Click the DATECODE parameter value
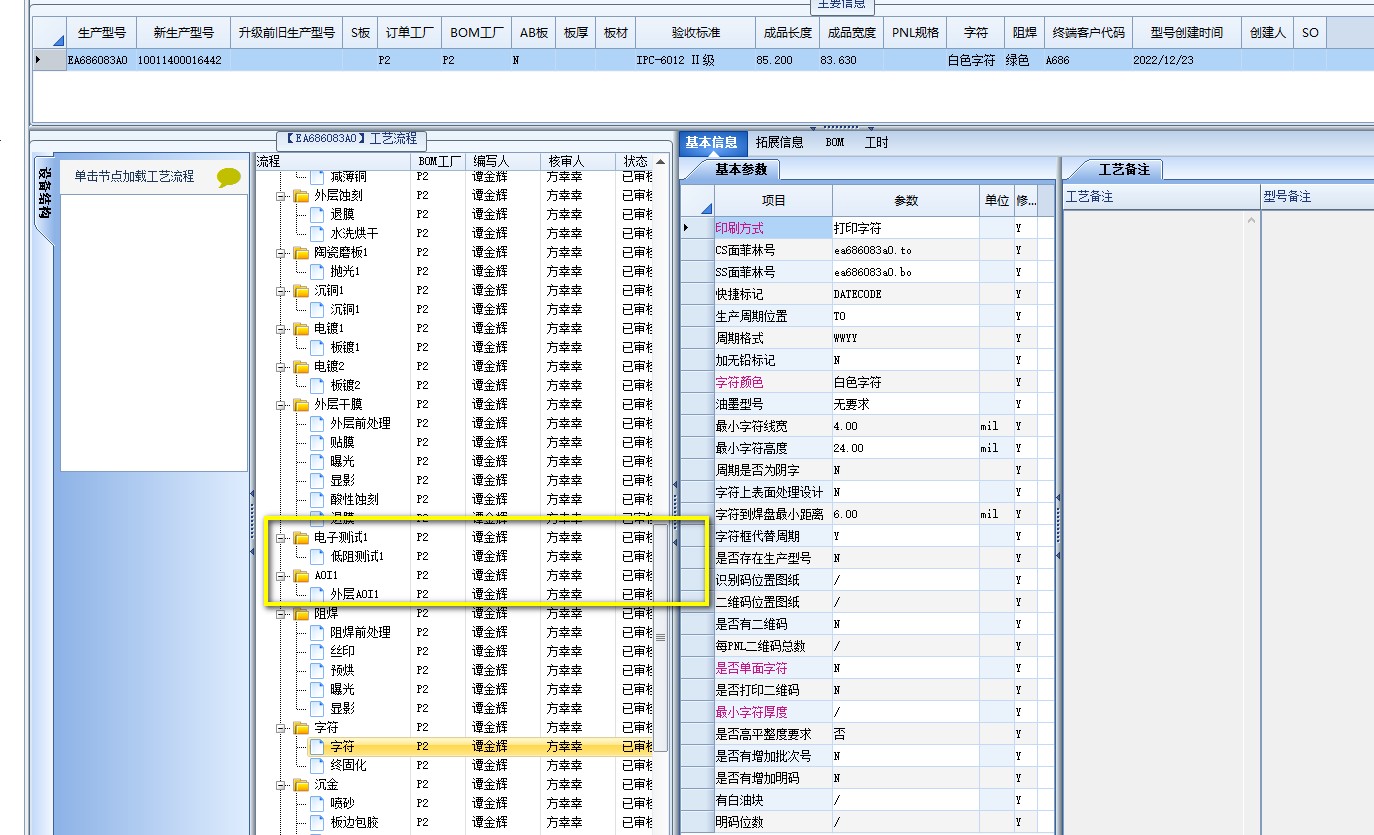 [905, 294]
